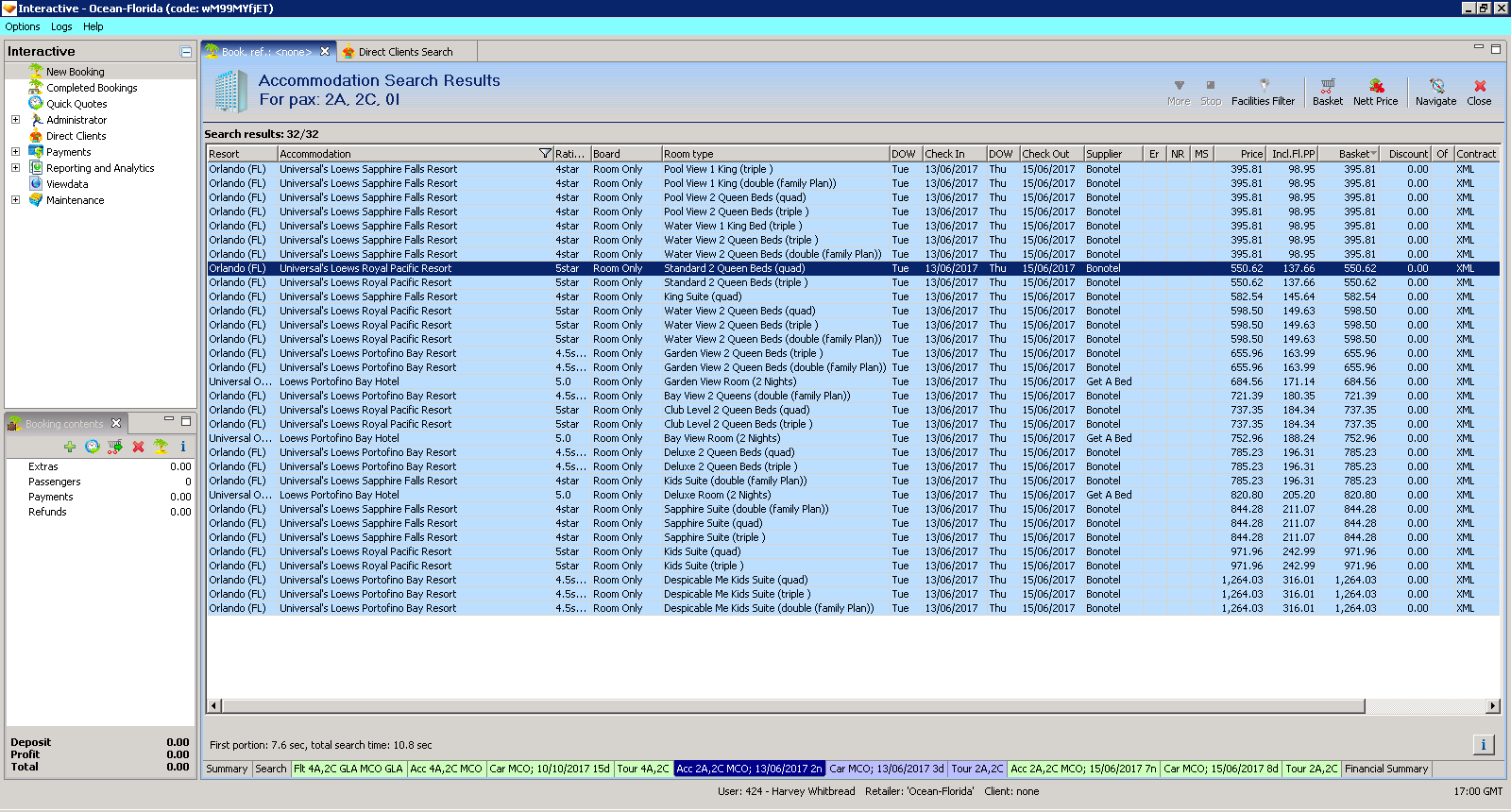Click the green plus icon in Booking contents

pyautogui.click(x=70, y=447)
